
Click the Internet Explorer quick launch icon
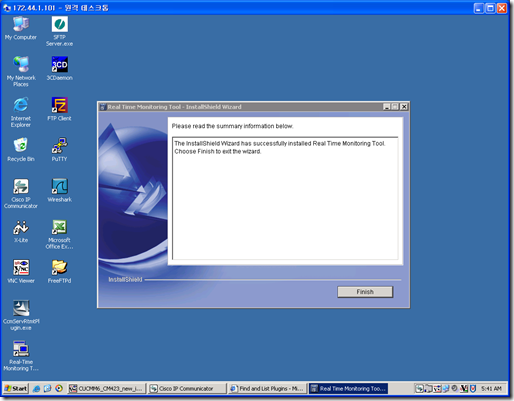(x=36, y=388)
